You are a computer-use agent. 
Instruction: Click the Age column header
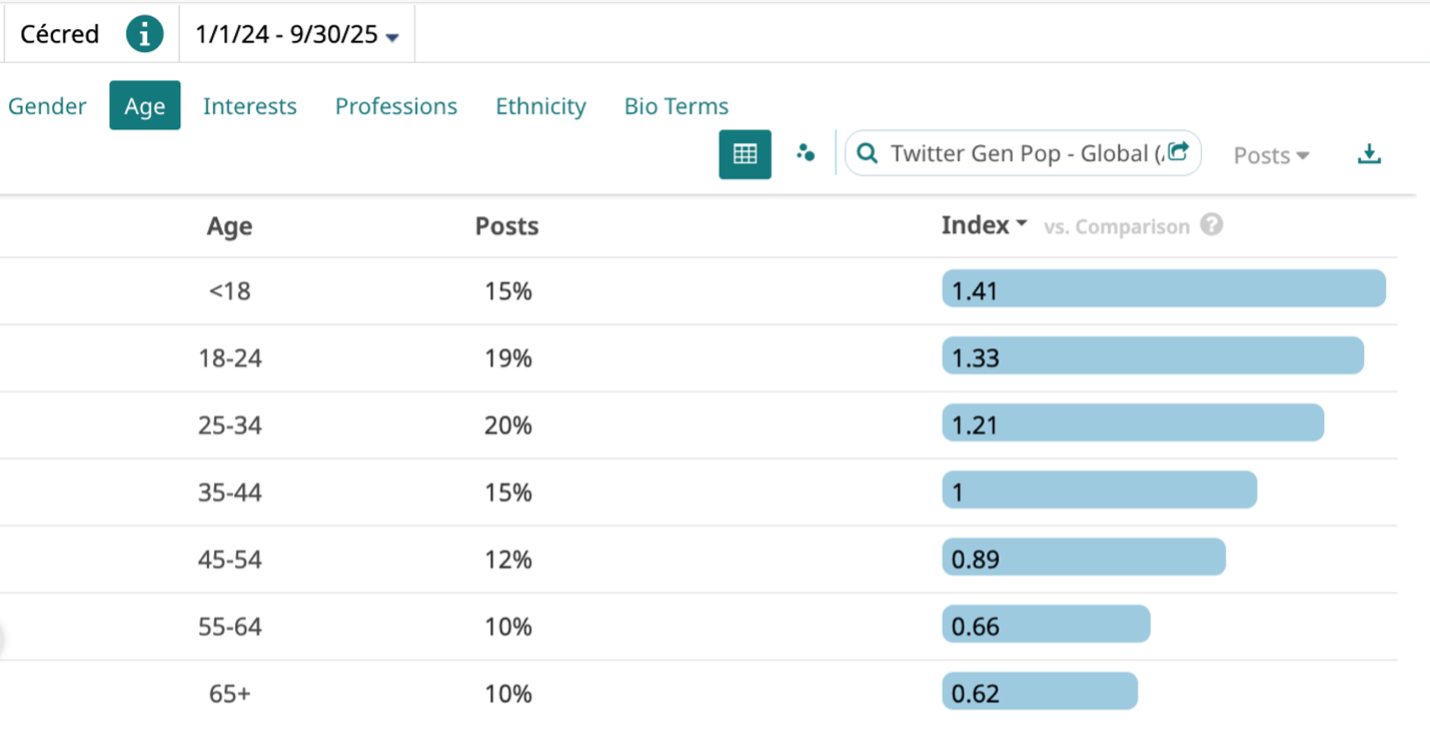(x=229, y=226)
